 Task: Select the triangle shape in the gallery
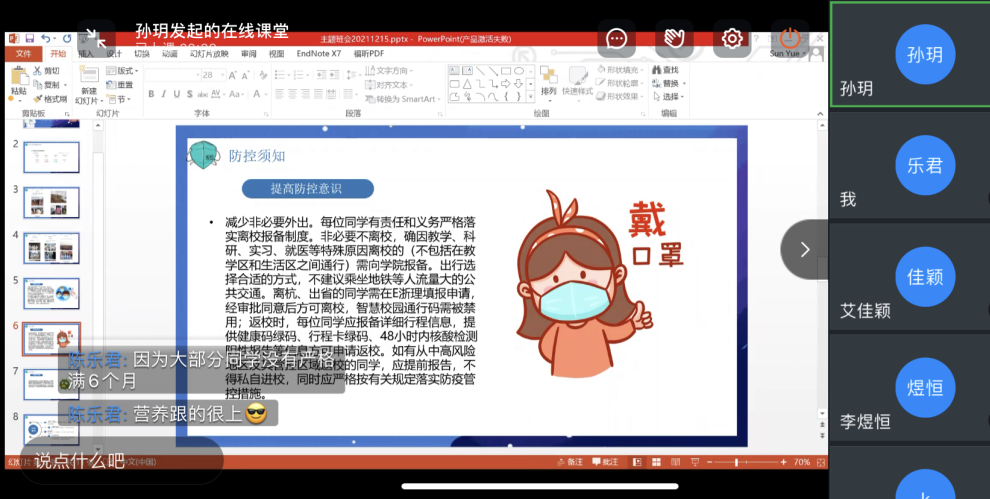coord(467,84)
